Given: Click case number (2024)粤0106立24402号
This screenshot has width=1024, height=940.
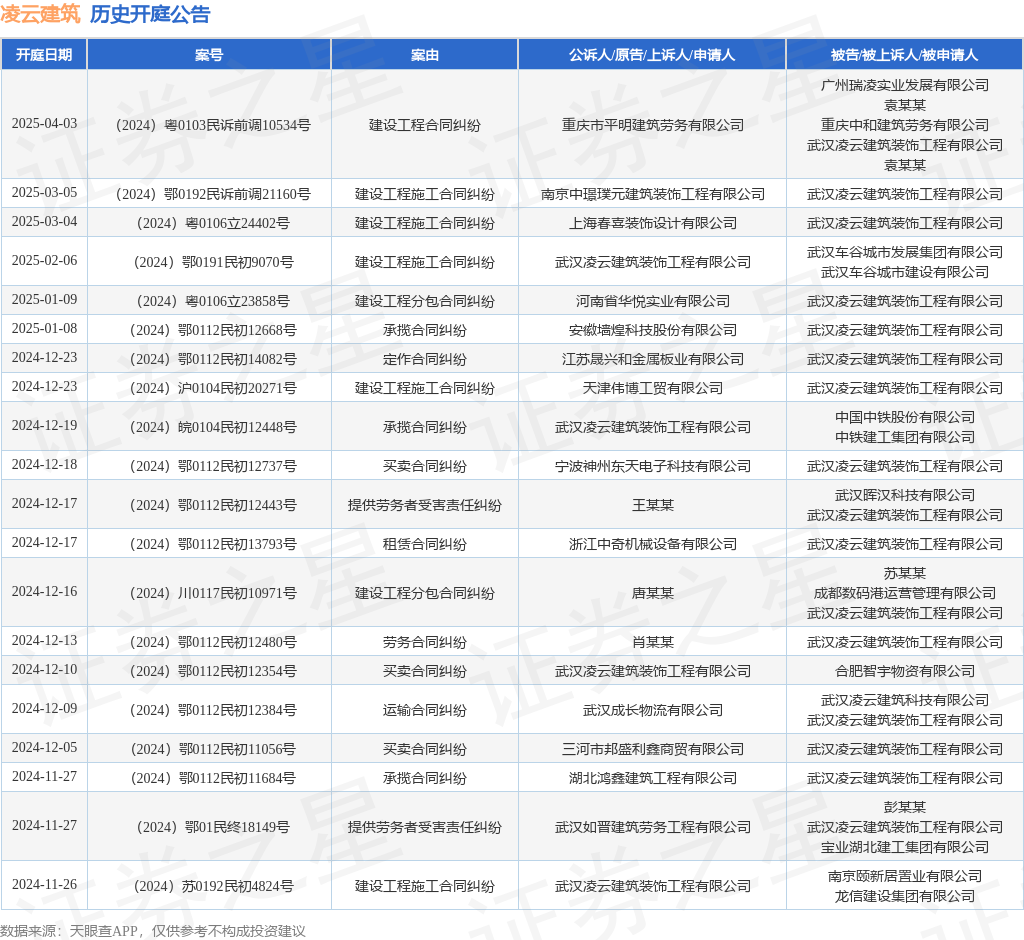Looking at the screenshot, I should (x=209, y=223).
